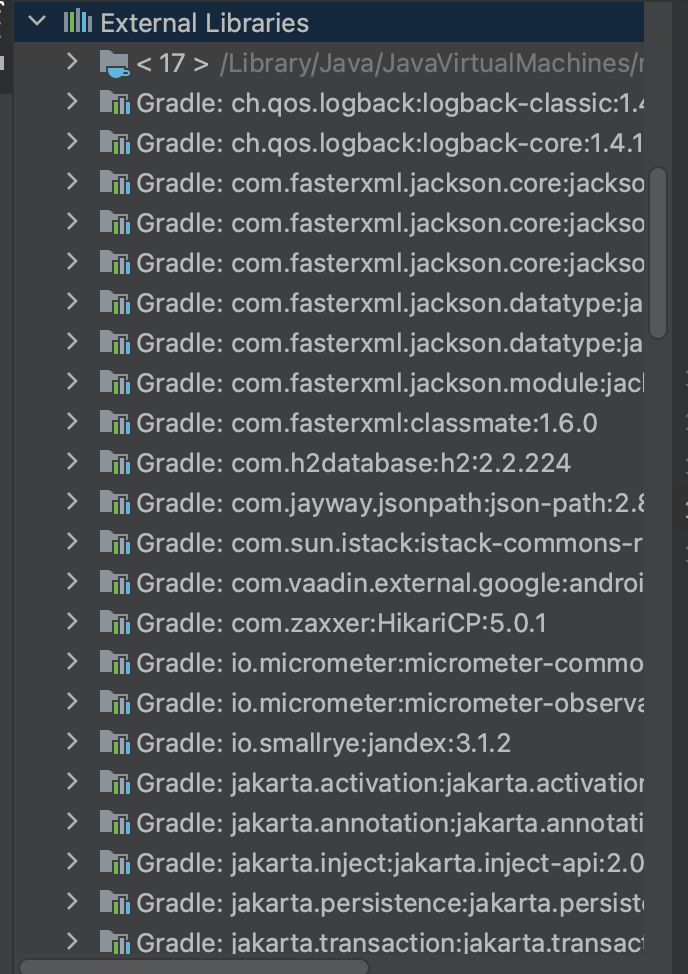Screen dimensions: 688x974
Task: Select 'Gradle: io.micrometer:micrometer-observa' row text
Action: click(x=390, y=703)
